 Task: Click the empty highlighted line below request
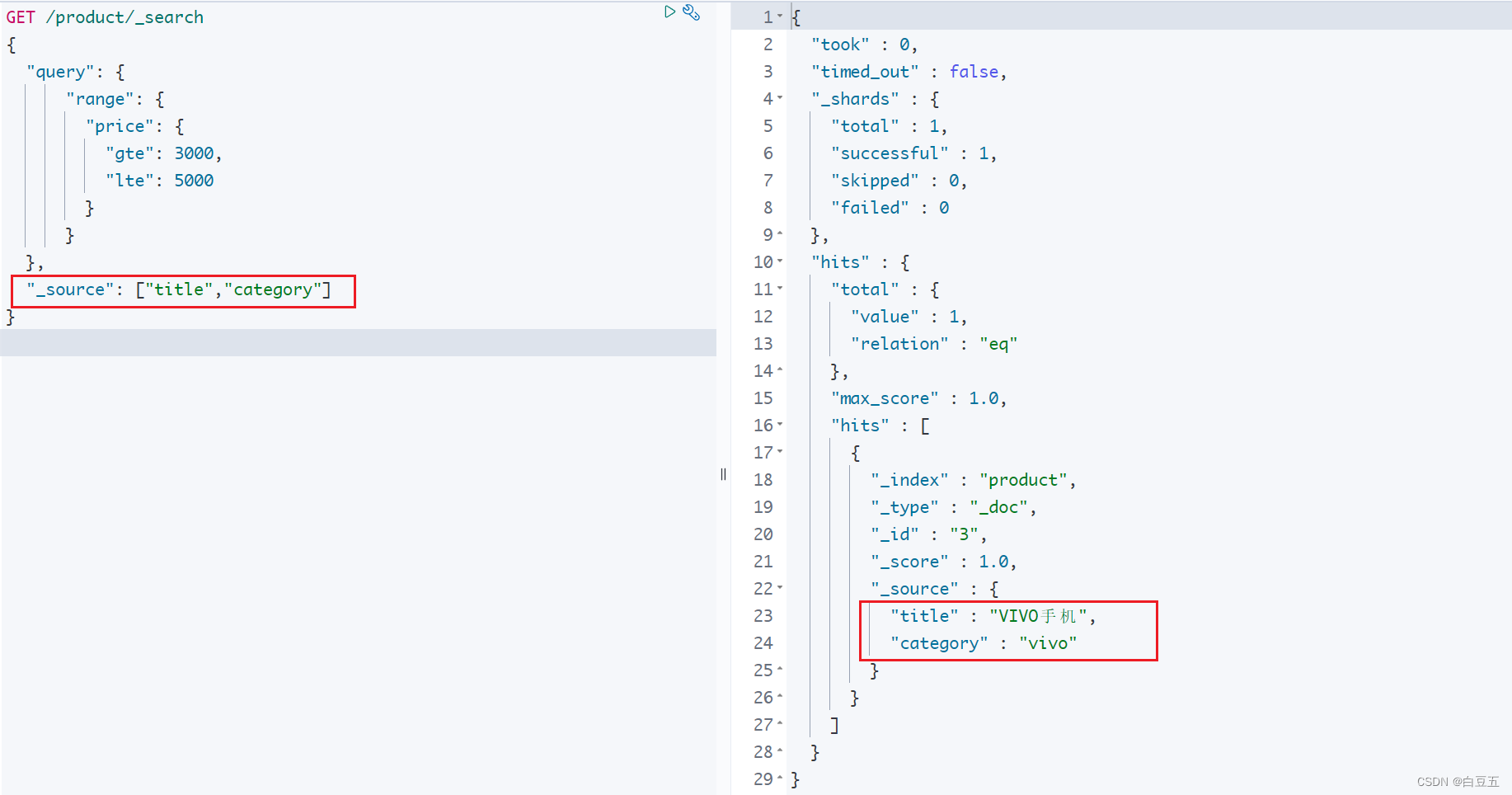pos(358,343)
